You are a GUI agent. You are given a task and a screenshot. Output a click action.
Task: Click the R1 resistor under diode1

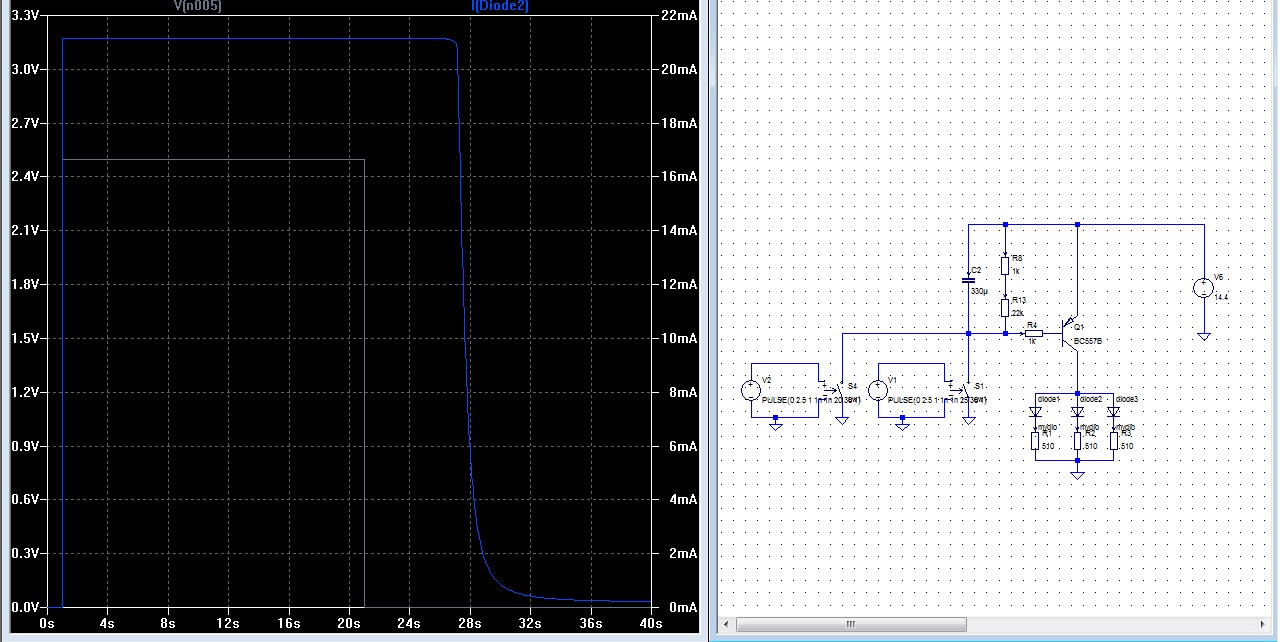(1036, 441)
